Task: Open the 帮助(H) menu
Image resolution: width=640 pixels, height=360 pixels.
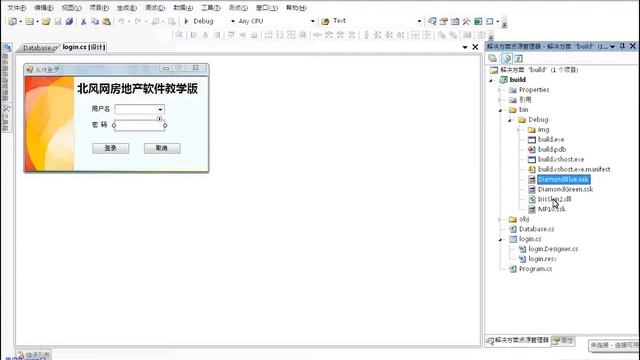Action: 296,8
